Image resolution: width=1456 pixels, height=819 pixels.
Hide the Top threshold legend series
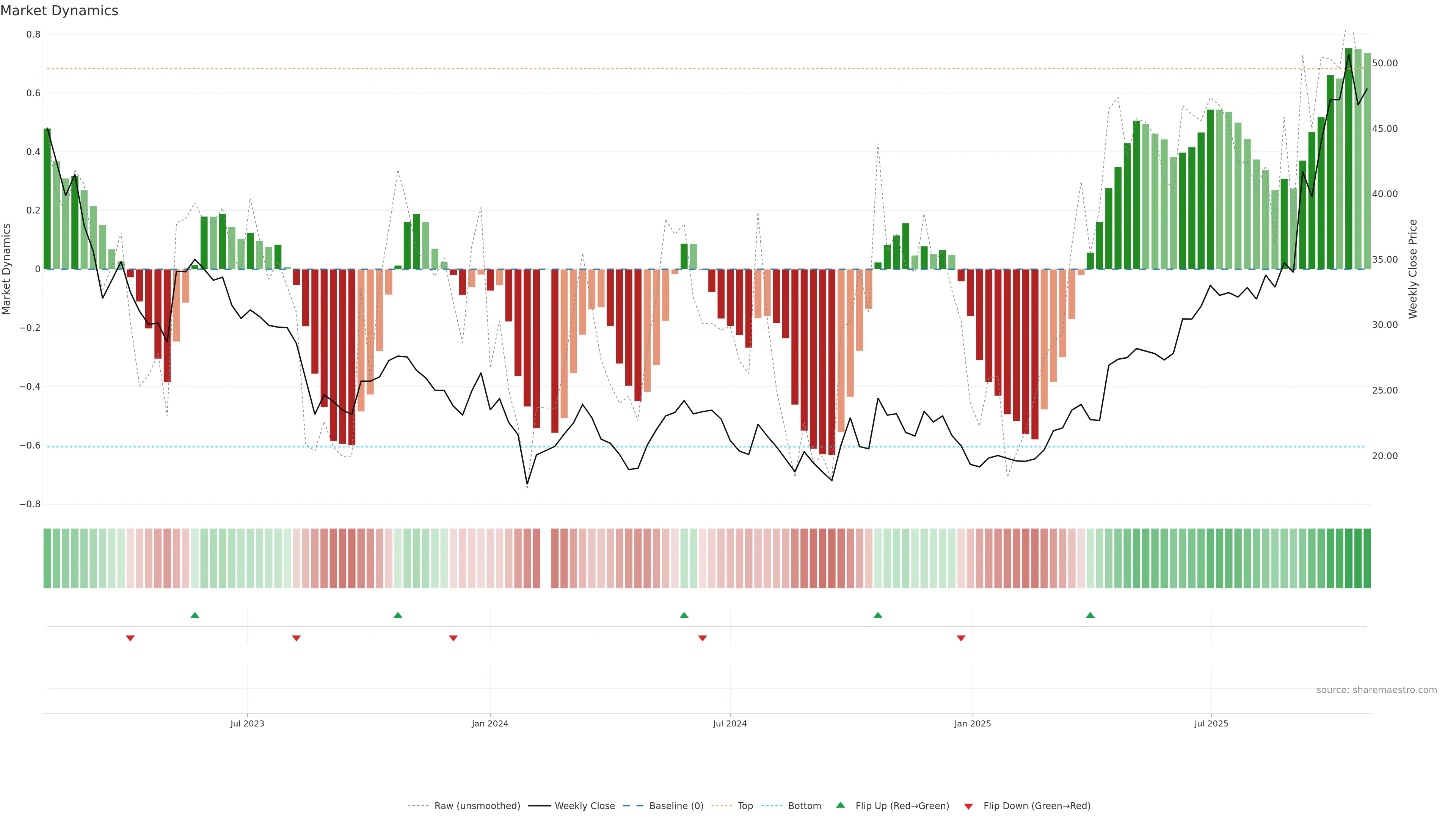pyautogui.click(x=745, y=806)
